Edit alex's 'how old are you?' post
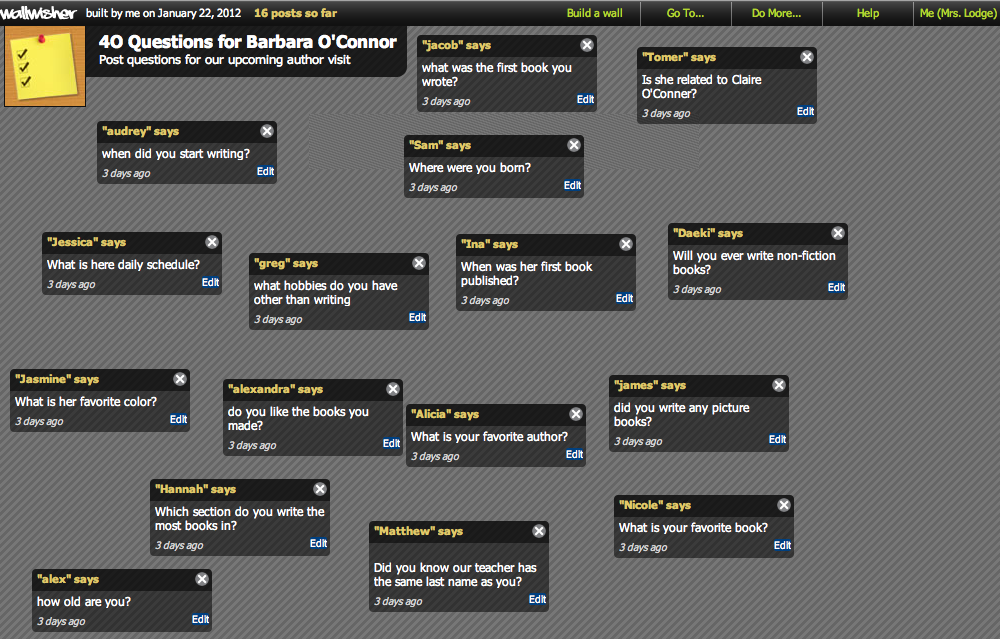The width and height of the screenshot is (1000, 639). (x=200, y=619)
